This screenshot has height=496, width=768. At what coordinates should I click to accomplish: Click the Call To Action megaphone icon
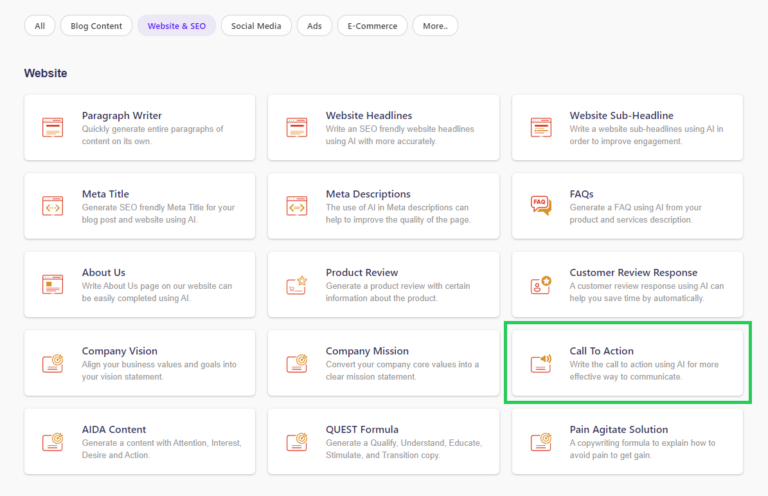[x=541, y=363]
